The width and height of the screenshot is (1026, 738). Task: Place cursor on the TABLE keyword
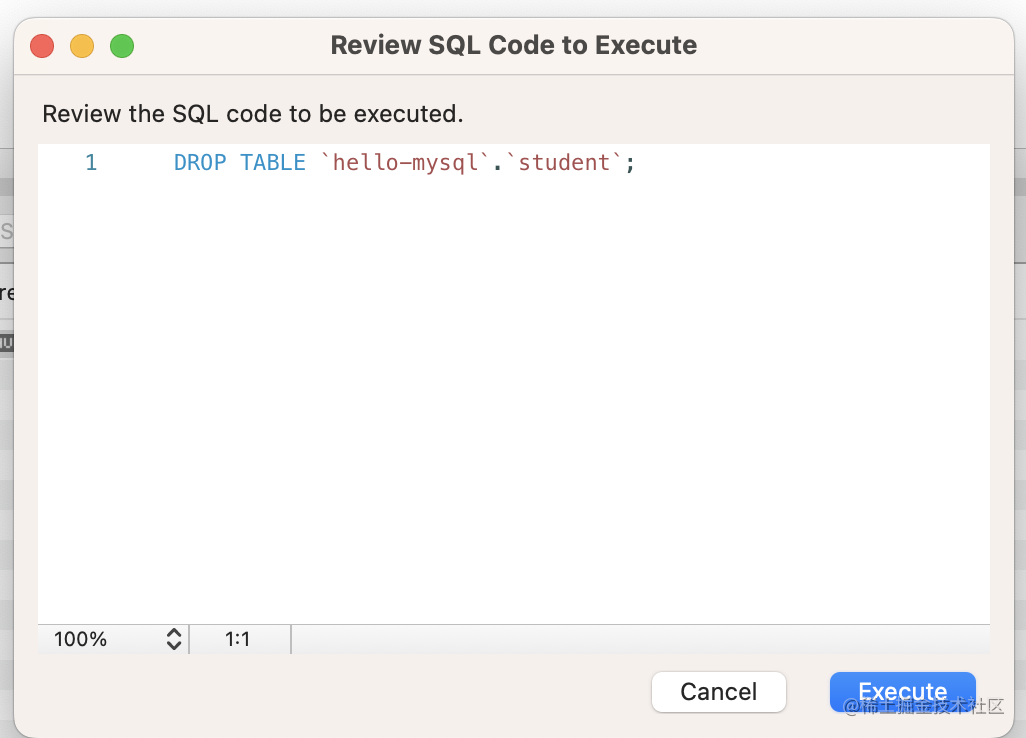click(273, 163)
